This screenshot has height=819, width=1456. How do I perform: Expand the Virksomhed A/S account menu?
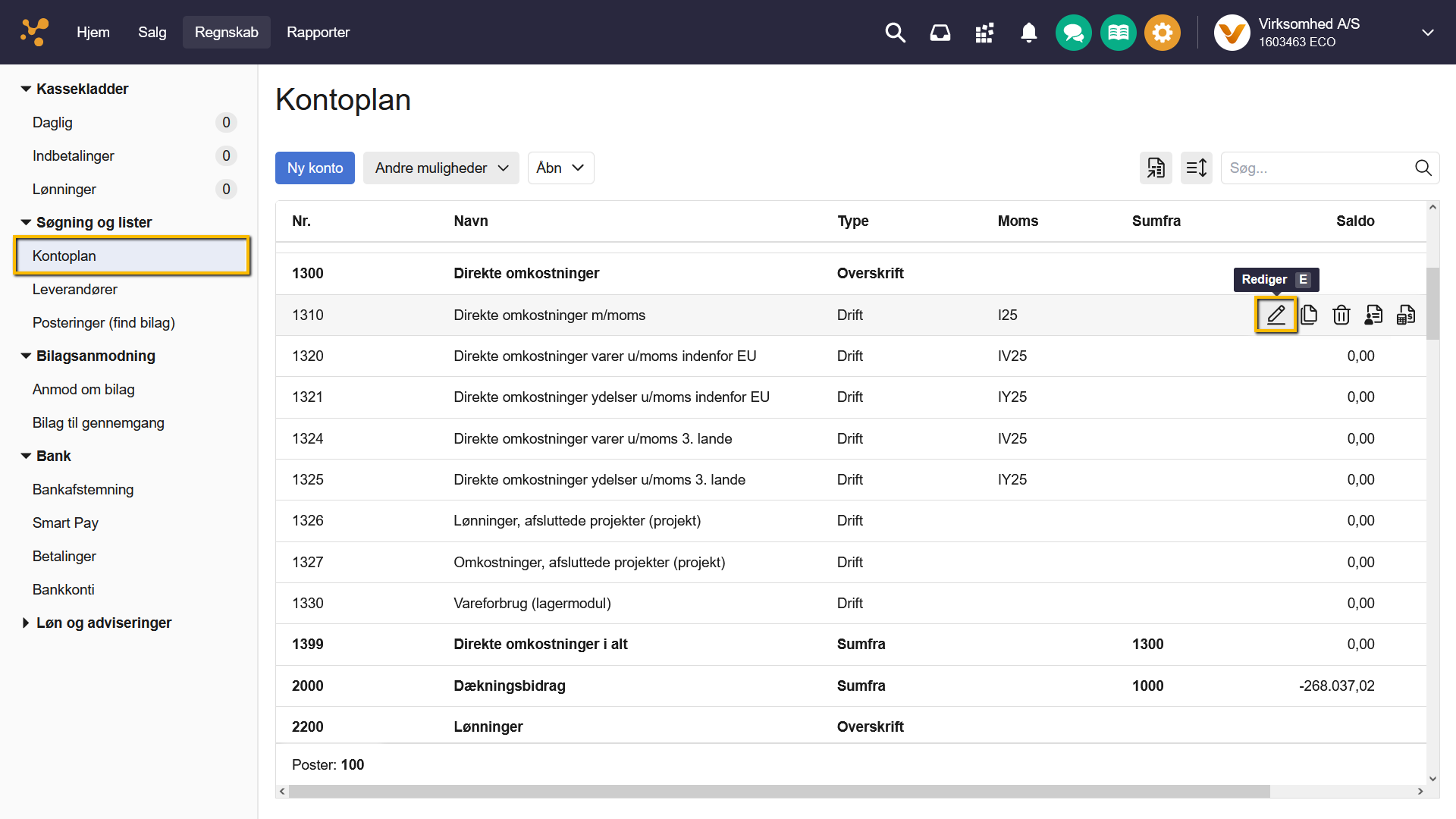1427,33
